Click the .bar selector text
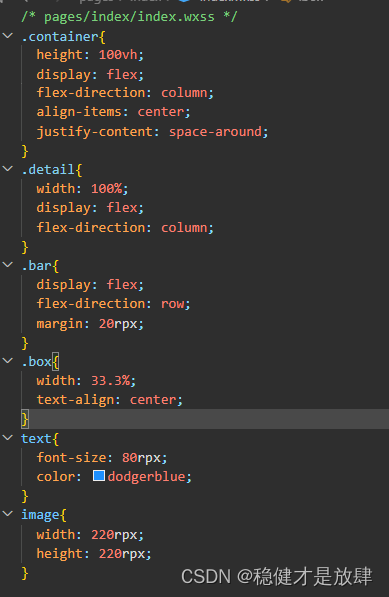Image resolution: width=389 pixels, height=597 pixels. (37, 266)
